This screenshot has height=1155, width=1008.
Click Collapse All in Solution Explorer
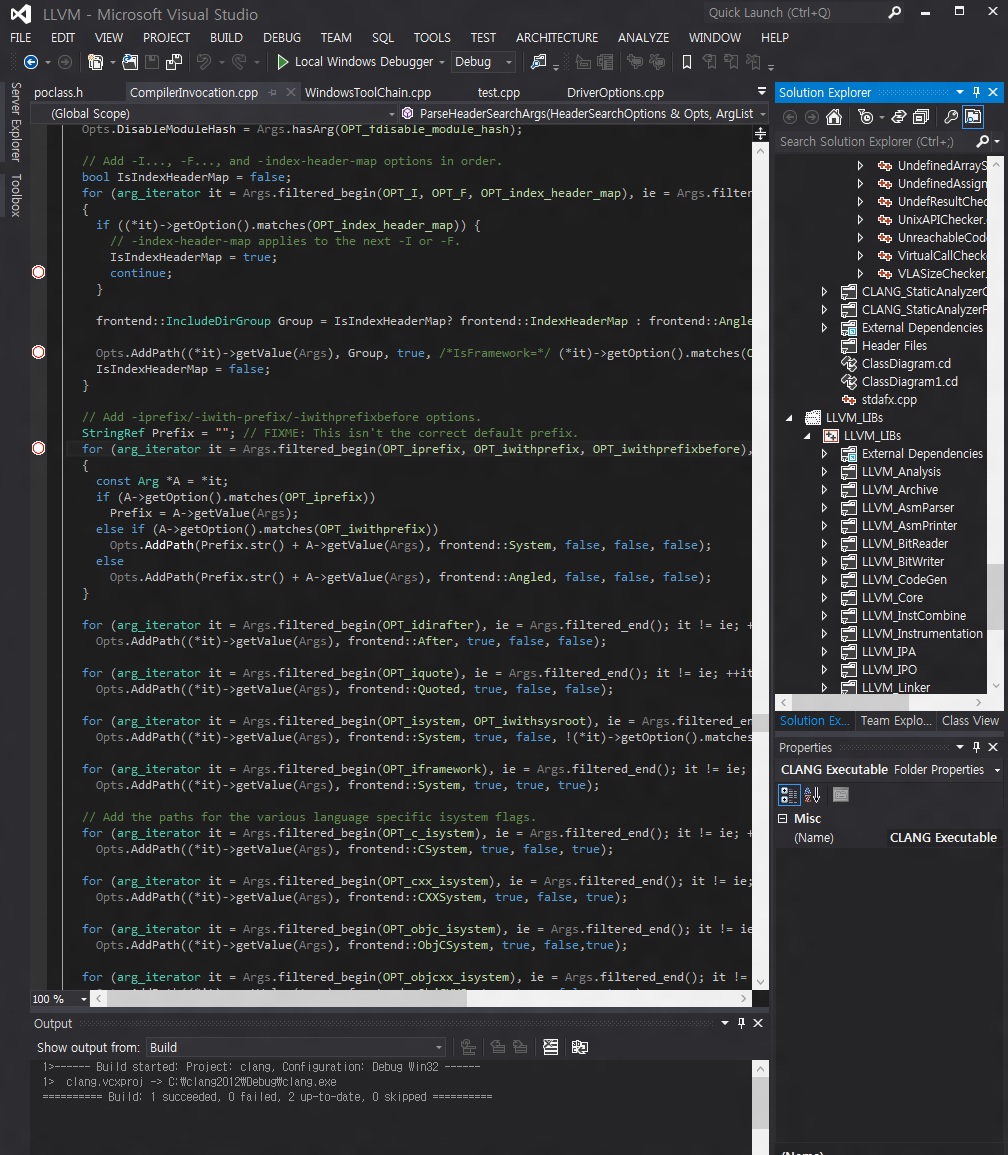[x=921, y=117]
